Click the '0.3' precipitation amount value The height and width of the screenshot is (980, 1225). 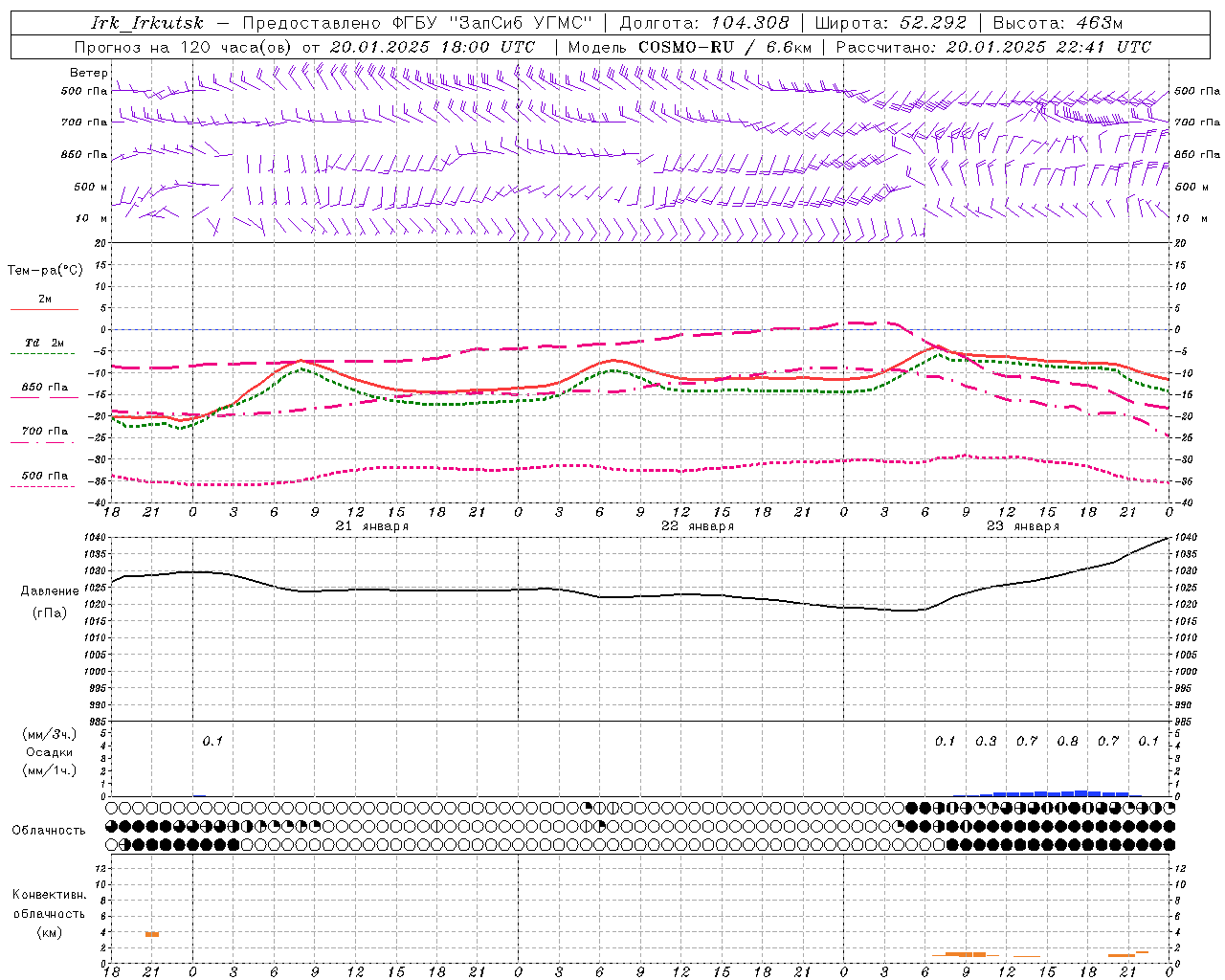tap(986, 741)
